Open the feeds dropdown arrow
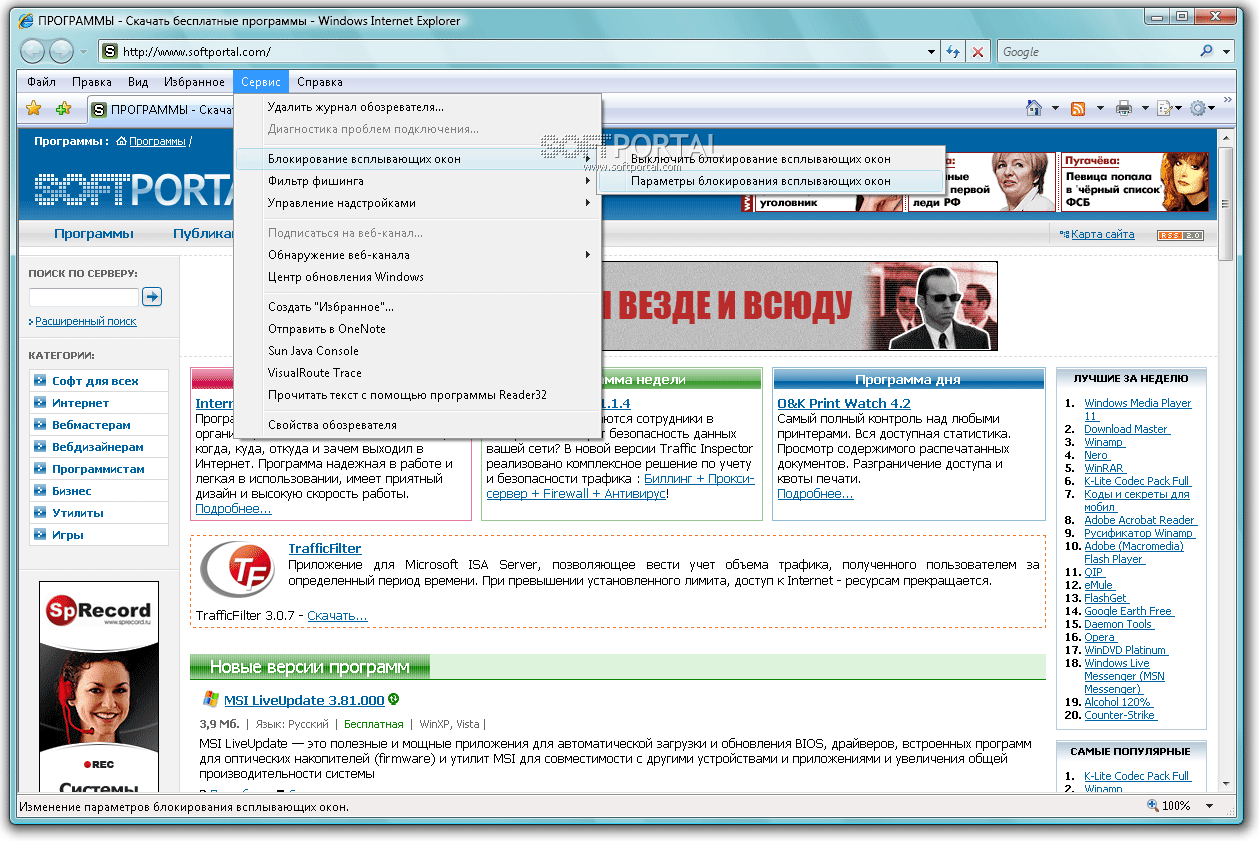Viewport: 1259px width, 841px height. 1101,108
